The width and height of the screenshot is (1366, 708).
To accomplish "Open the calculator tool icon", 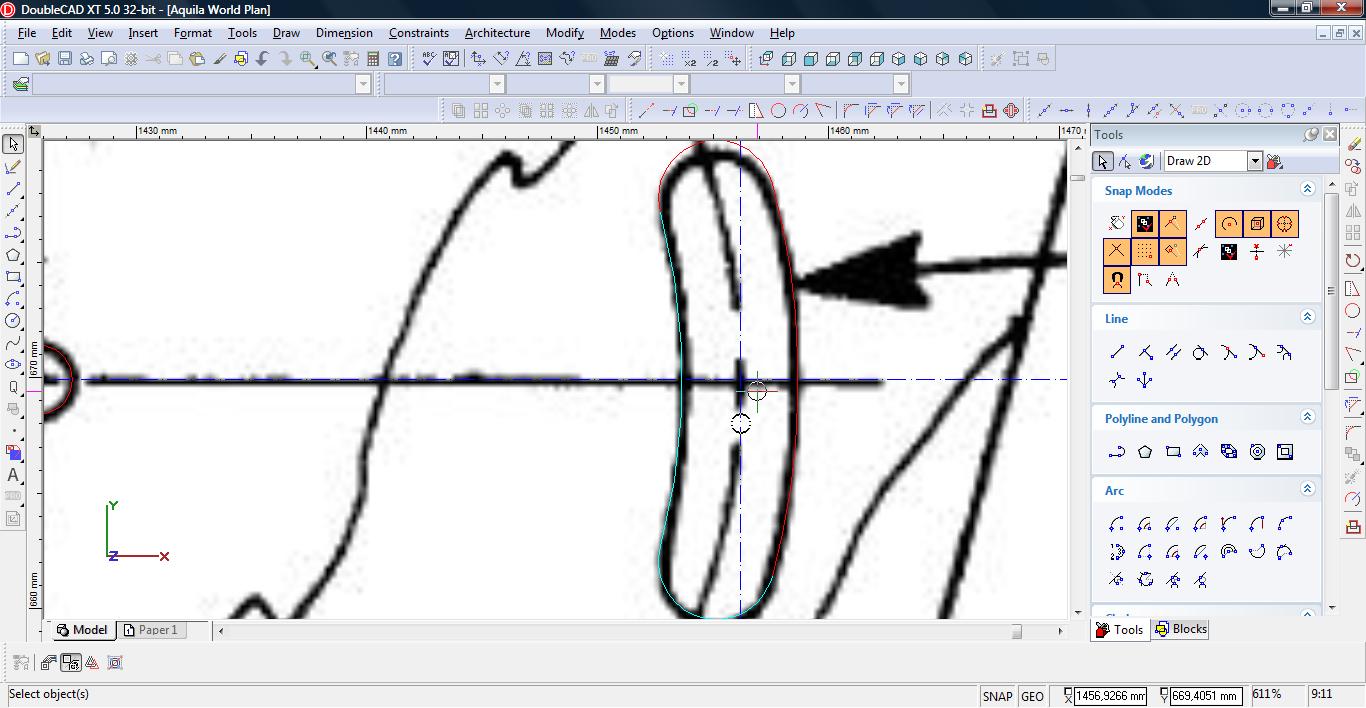I will tap(372, 59).
